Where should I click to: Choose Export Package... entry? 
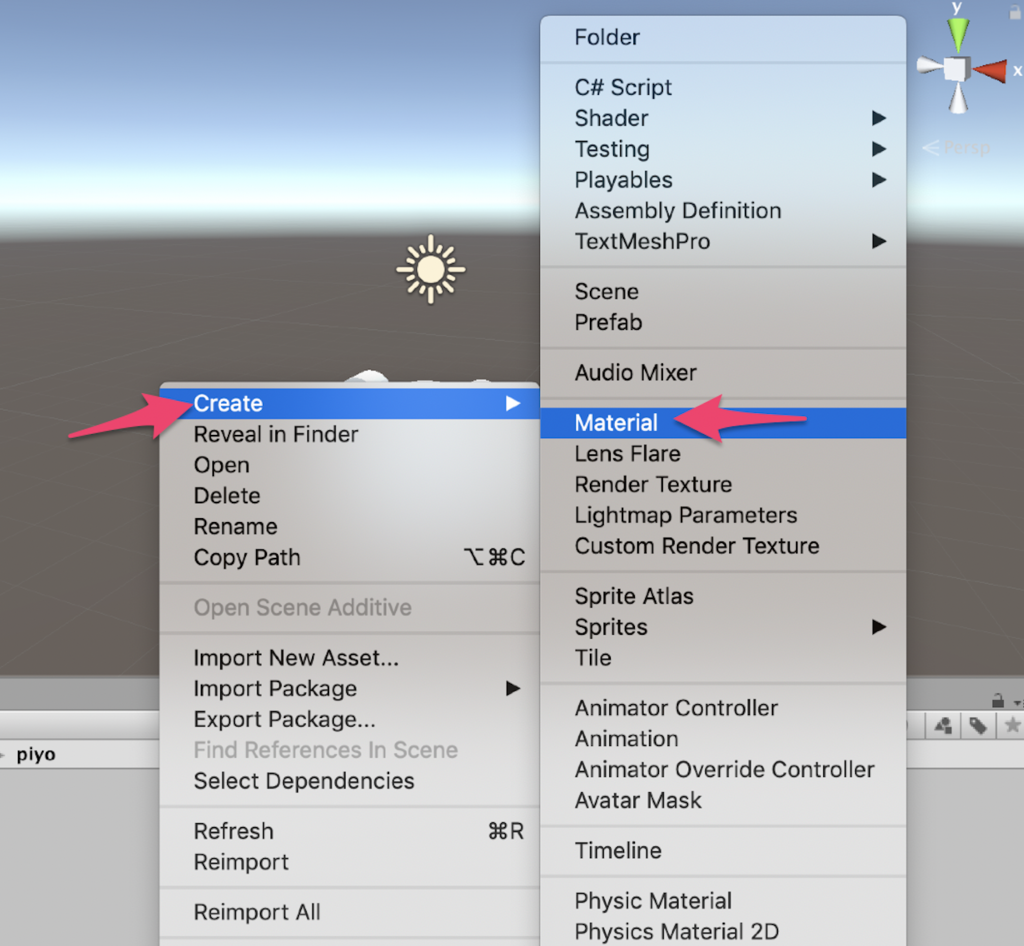coord(349,719)
